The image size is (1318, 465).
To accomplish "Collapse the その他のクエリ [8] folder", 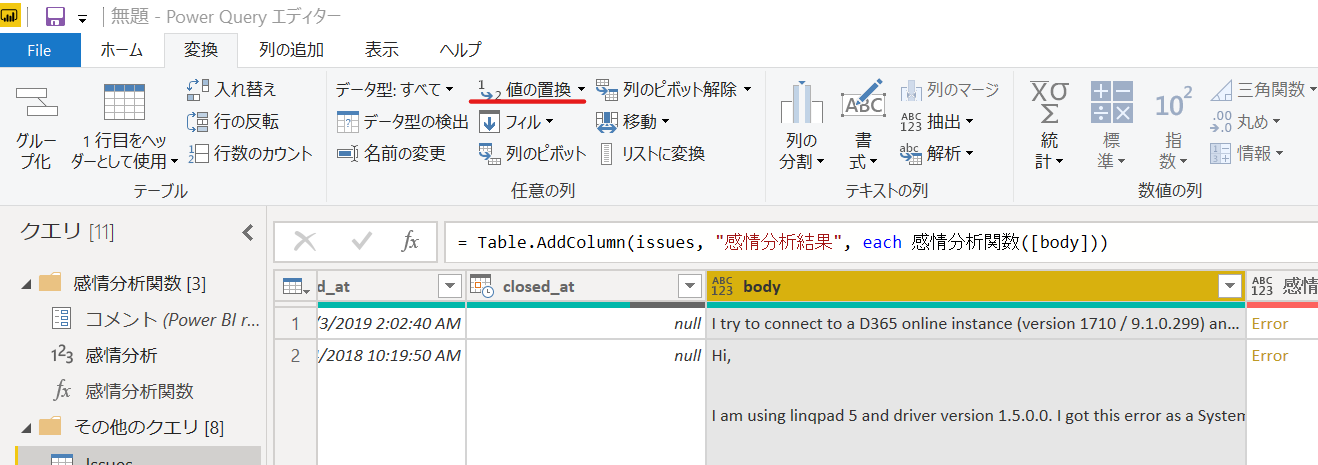I will pos(25,428).
